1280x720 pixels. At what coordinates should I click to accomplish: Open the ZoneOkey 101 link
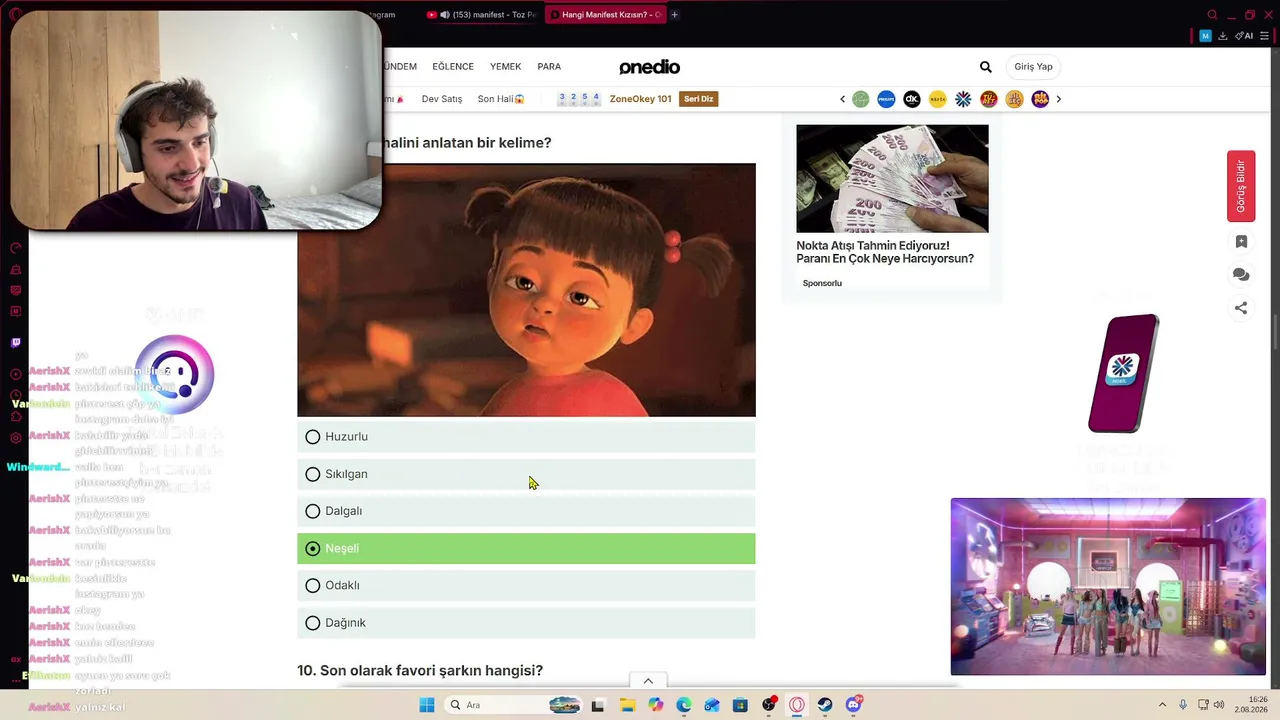(640, 99)
